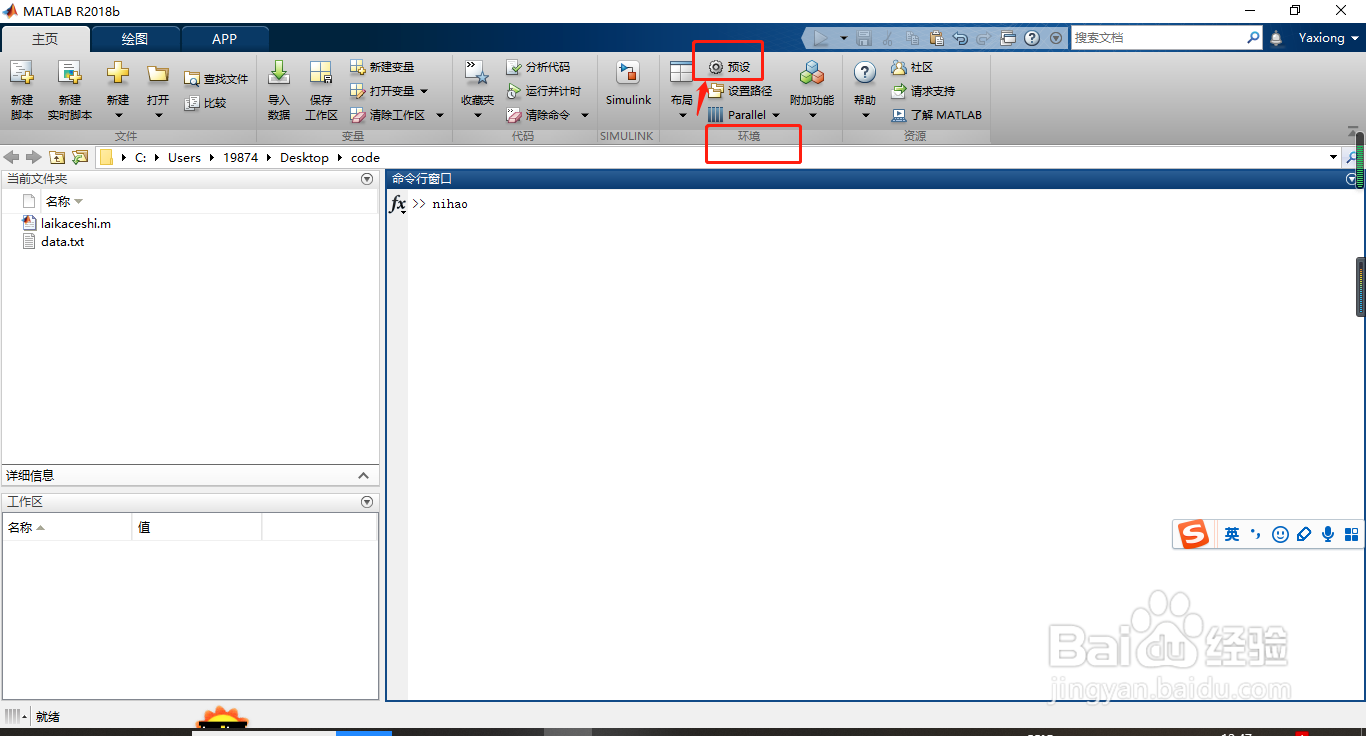Open the Clear Commands (清除命令) dropdown
Screen dimensions: 1366x736
pos(585,115)
